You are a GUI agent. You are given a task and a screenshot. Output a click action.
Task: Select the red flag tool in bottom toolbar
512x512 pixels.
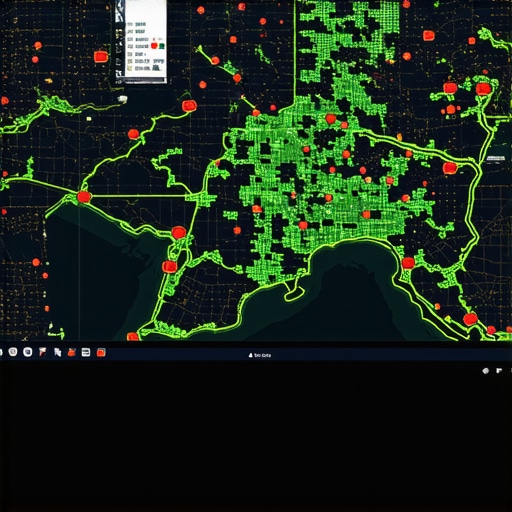43,352
